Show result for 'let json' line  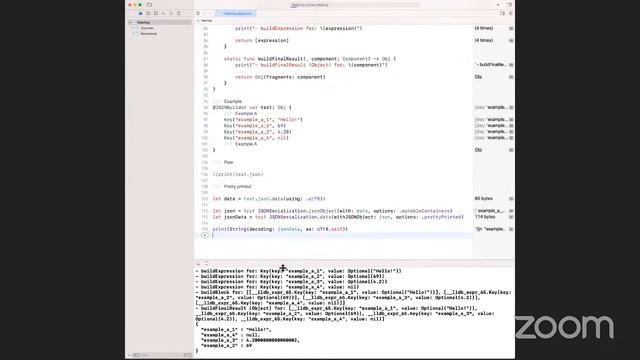pyautogui.click(x=511, y=211)
